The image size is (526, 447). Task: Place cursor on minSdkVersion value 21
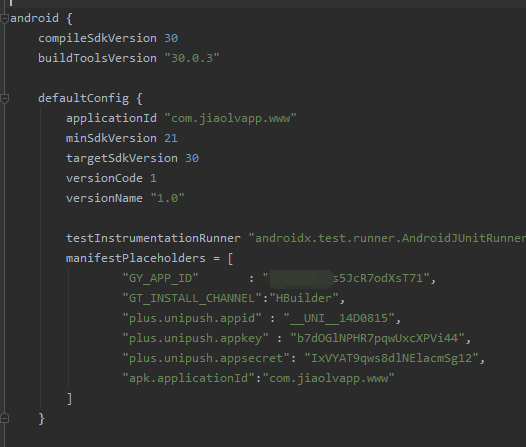[171, 138]
